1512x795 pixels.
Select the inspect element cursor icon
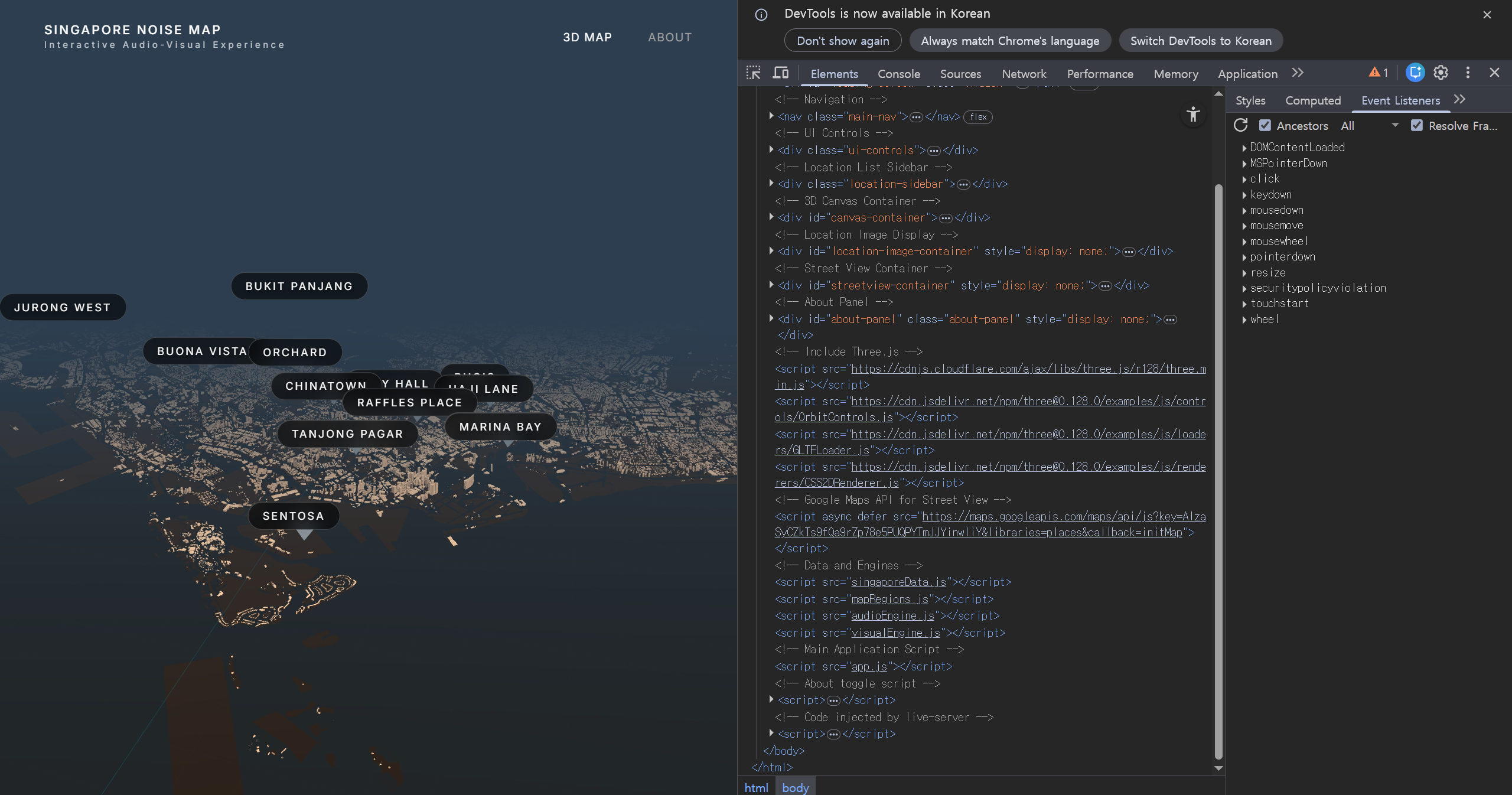[x=754, y=73]
